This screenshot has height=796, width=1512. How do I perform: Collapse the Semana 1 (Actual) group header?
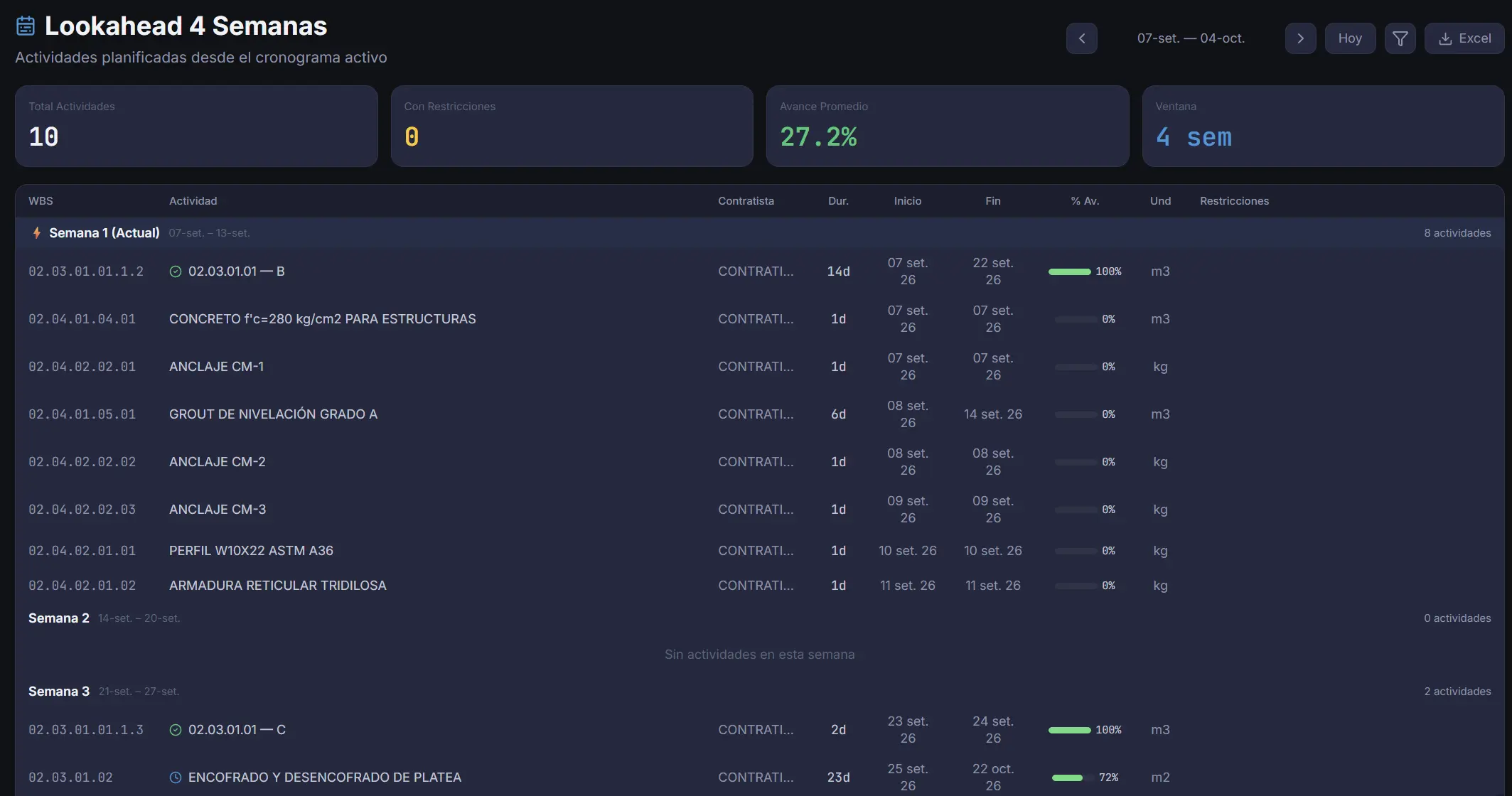[759, 233]
